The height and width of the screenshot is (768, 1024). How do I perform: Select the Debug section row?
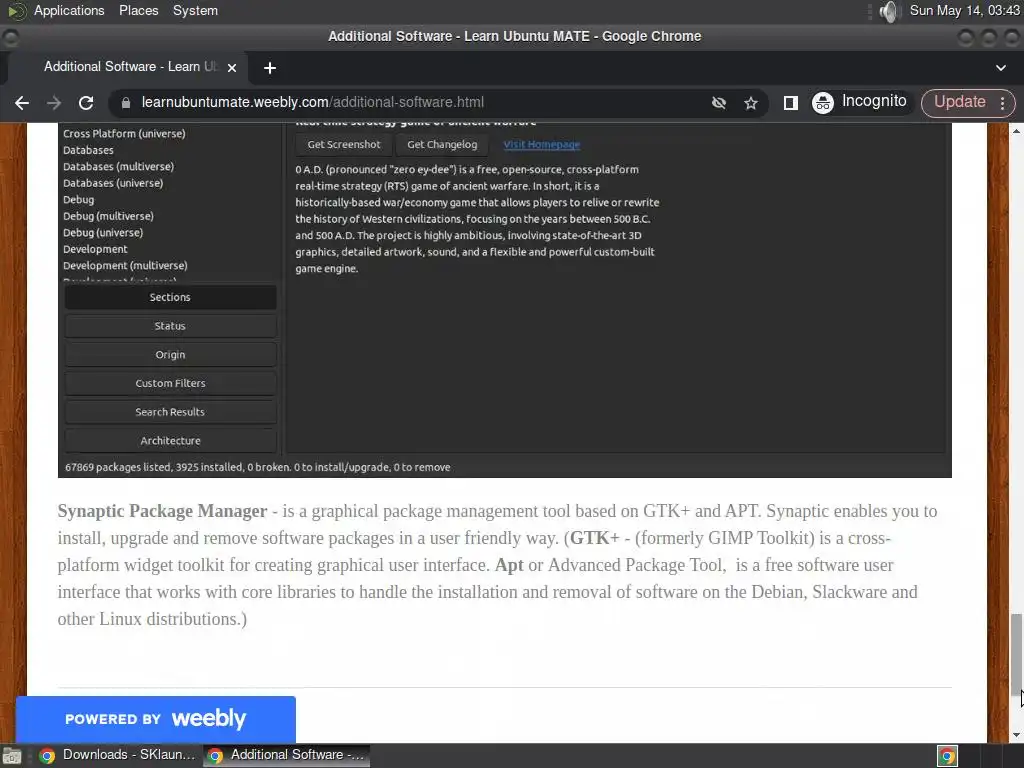[78, 200]
